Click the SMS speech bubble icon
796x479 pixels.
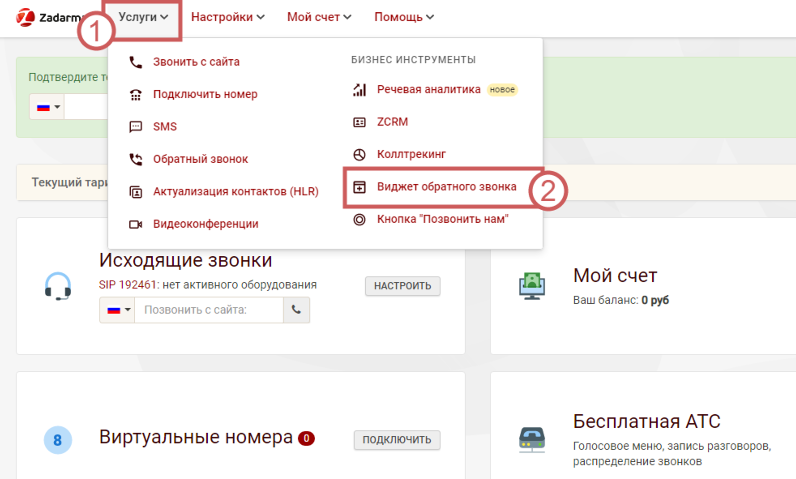click(136, 127)
